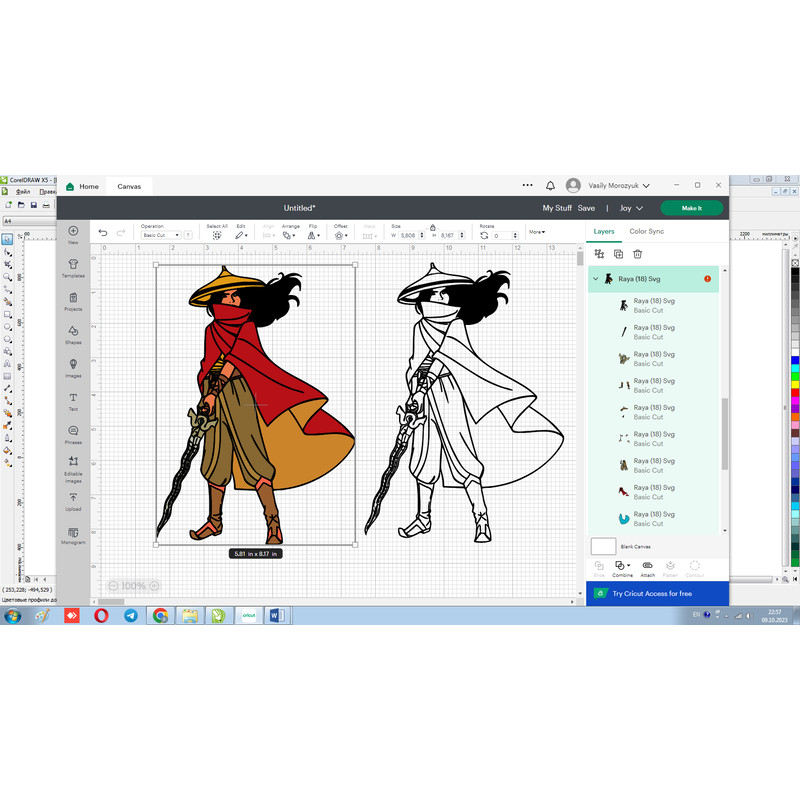This screenshot has width=800, height=800.
Task: Collapse the Raya (18) Svg group
Action: click(597, 279)
